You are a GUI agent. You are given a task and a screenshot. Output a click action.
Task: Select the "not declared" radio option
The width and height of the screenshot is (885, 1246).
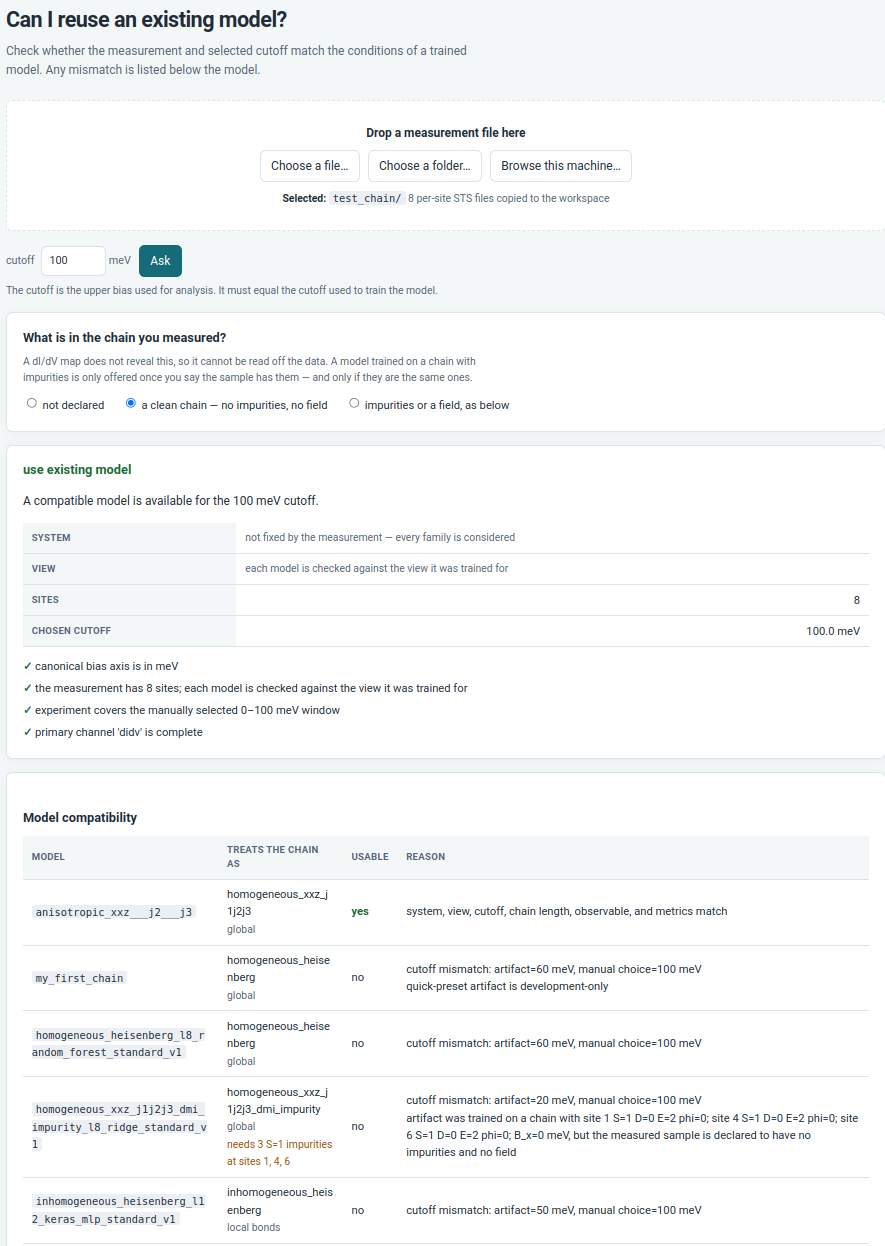point(32,404)
